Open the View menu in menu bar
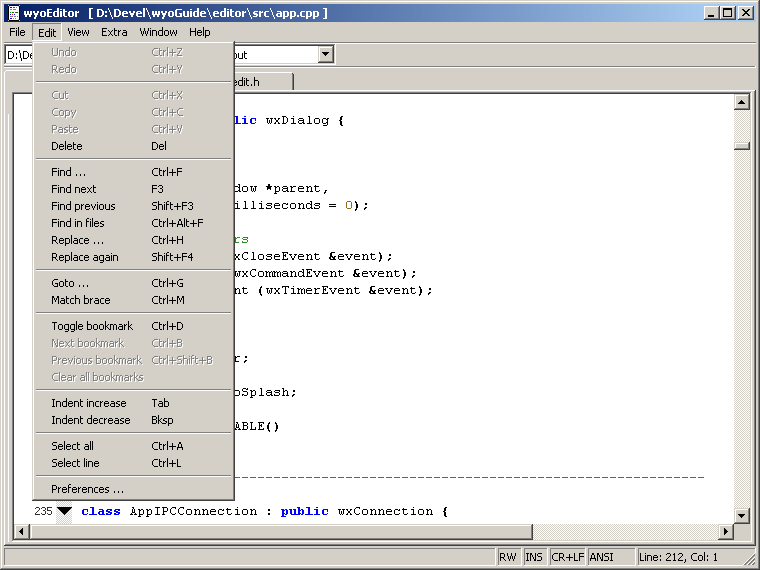 point(78,32)
